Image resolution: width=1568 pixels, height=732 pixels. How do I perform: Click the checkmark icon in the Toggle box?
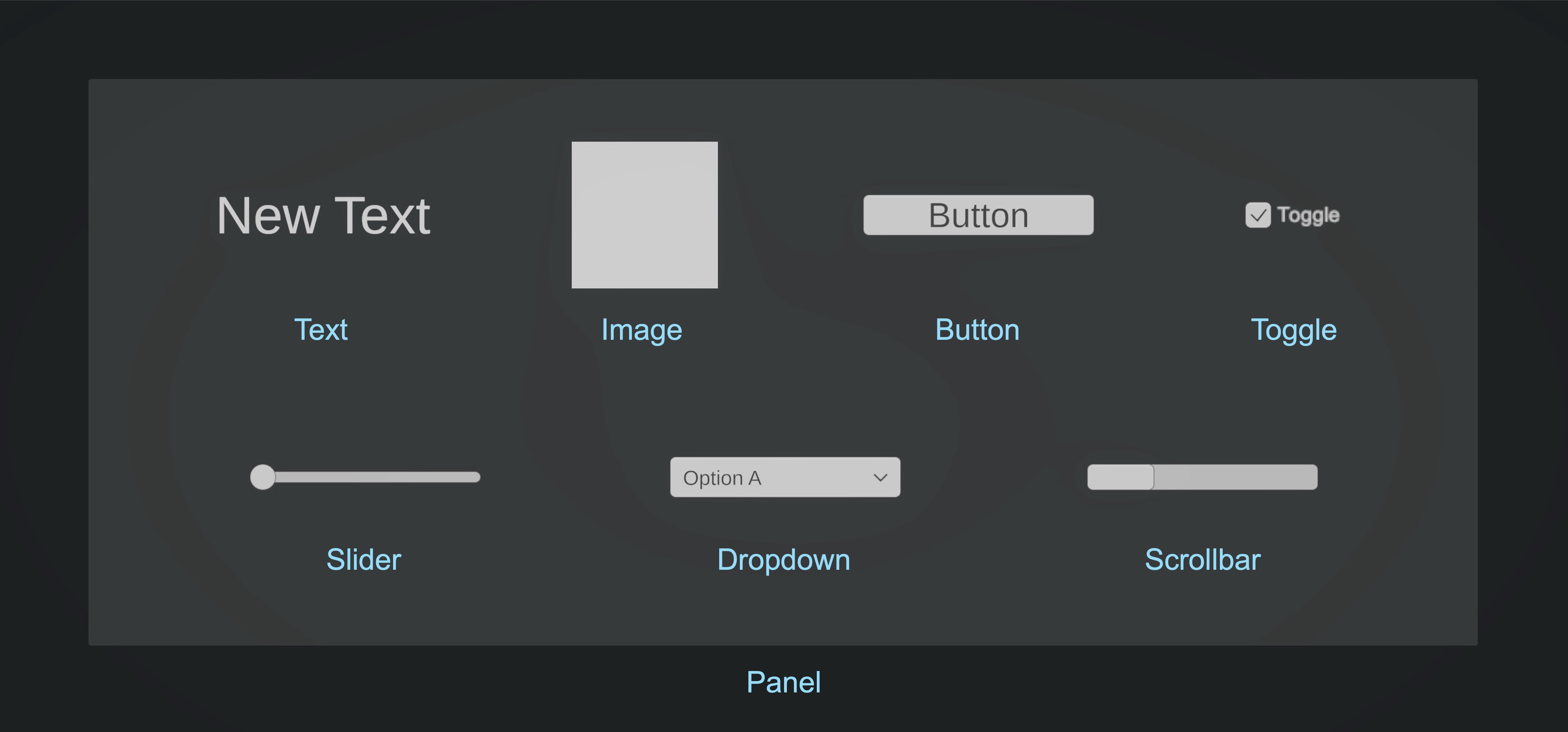click(x=1258, y=216)
